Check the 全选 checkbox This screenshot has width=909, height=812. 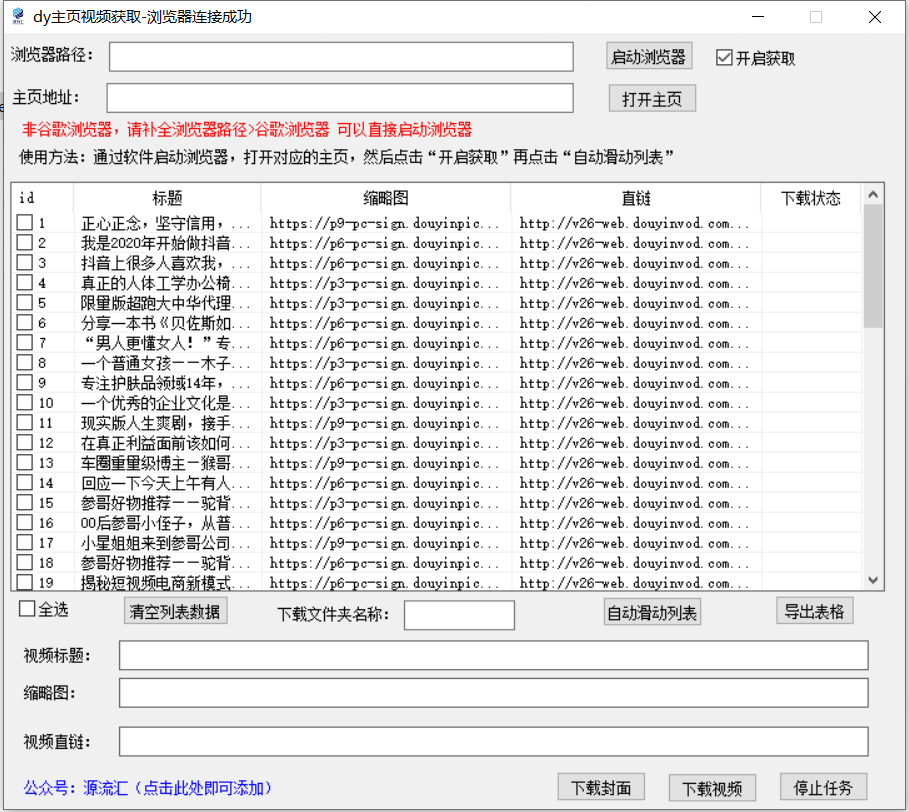[x=27, y=609]
